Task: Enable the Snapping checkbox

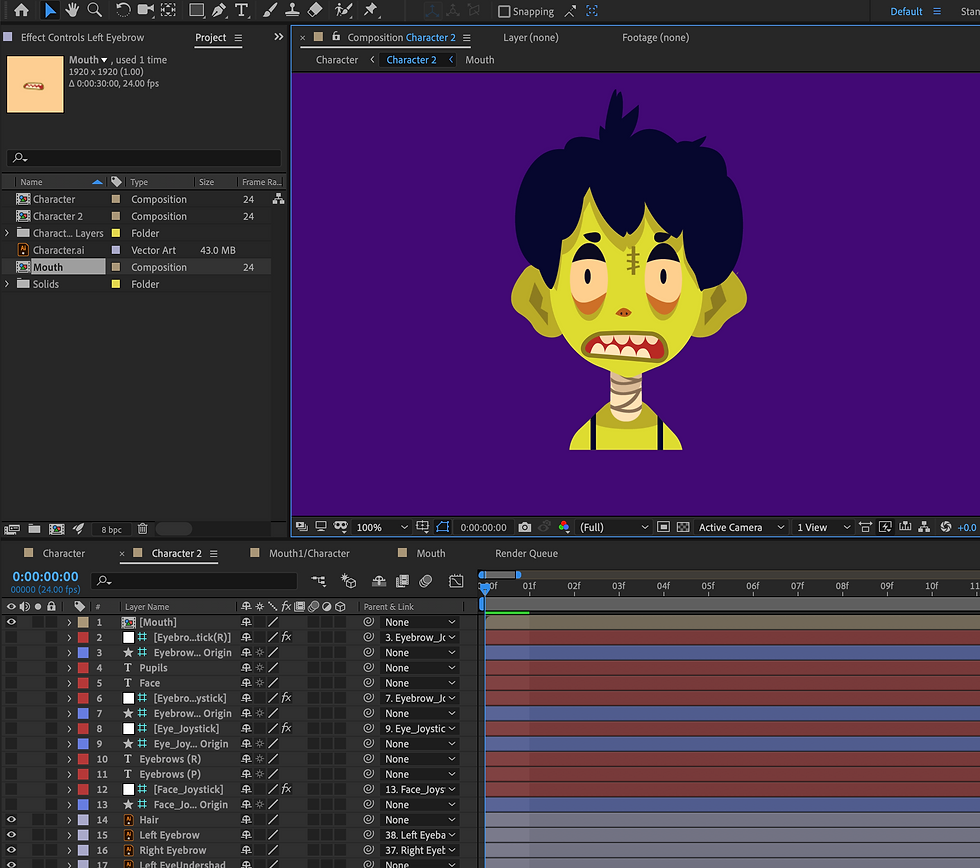Action: coord(504,12)
